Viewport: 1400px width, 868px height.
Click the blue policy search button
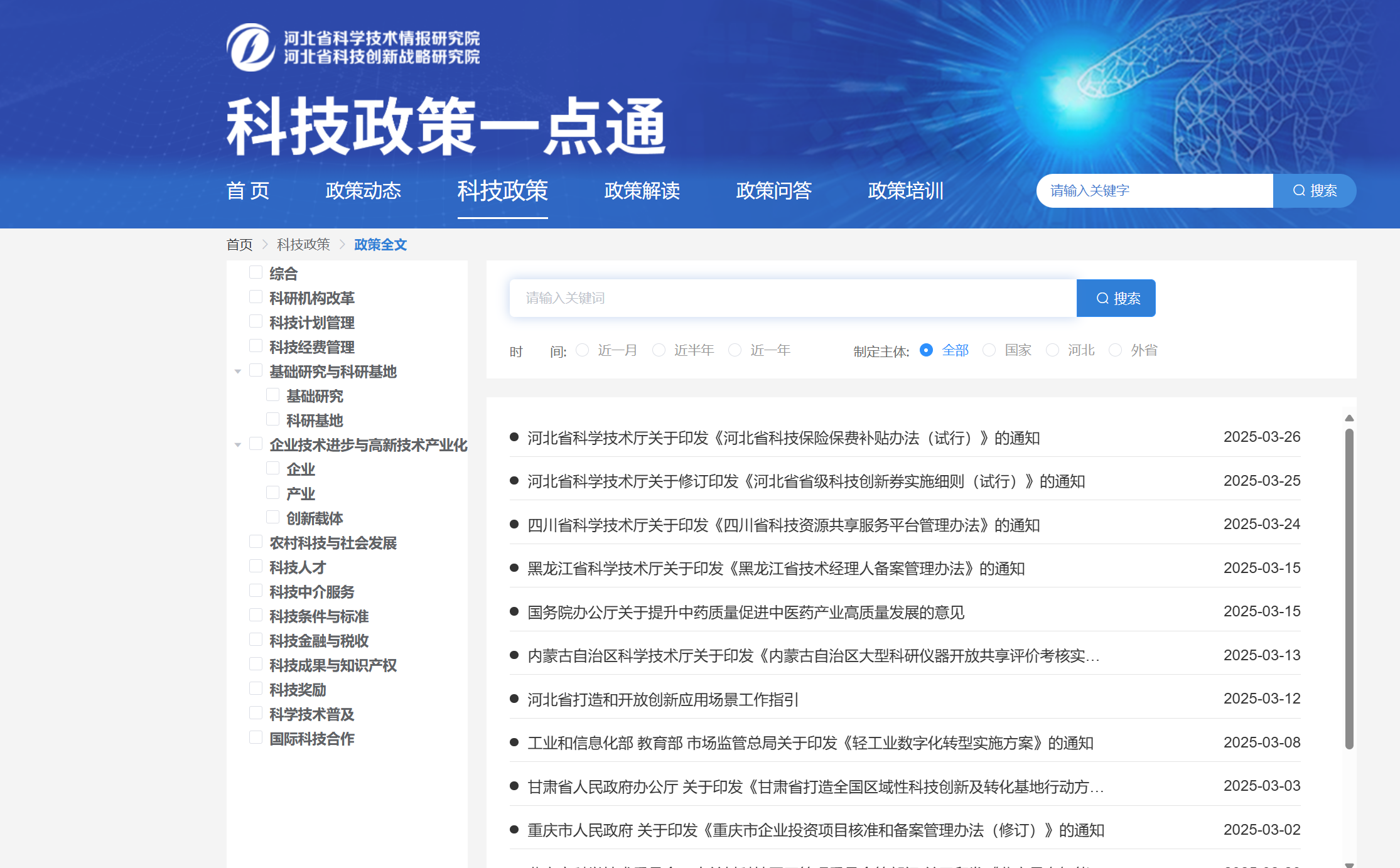coord(1116,298)
